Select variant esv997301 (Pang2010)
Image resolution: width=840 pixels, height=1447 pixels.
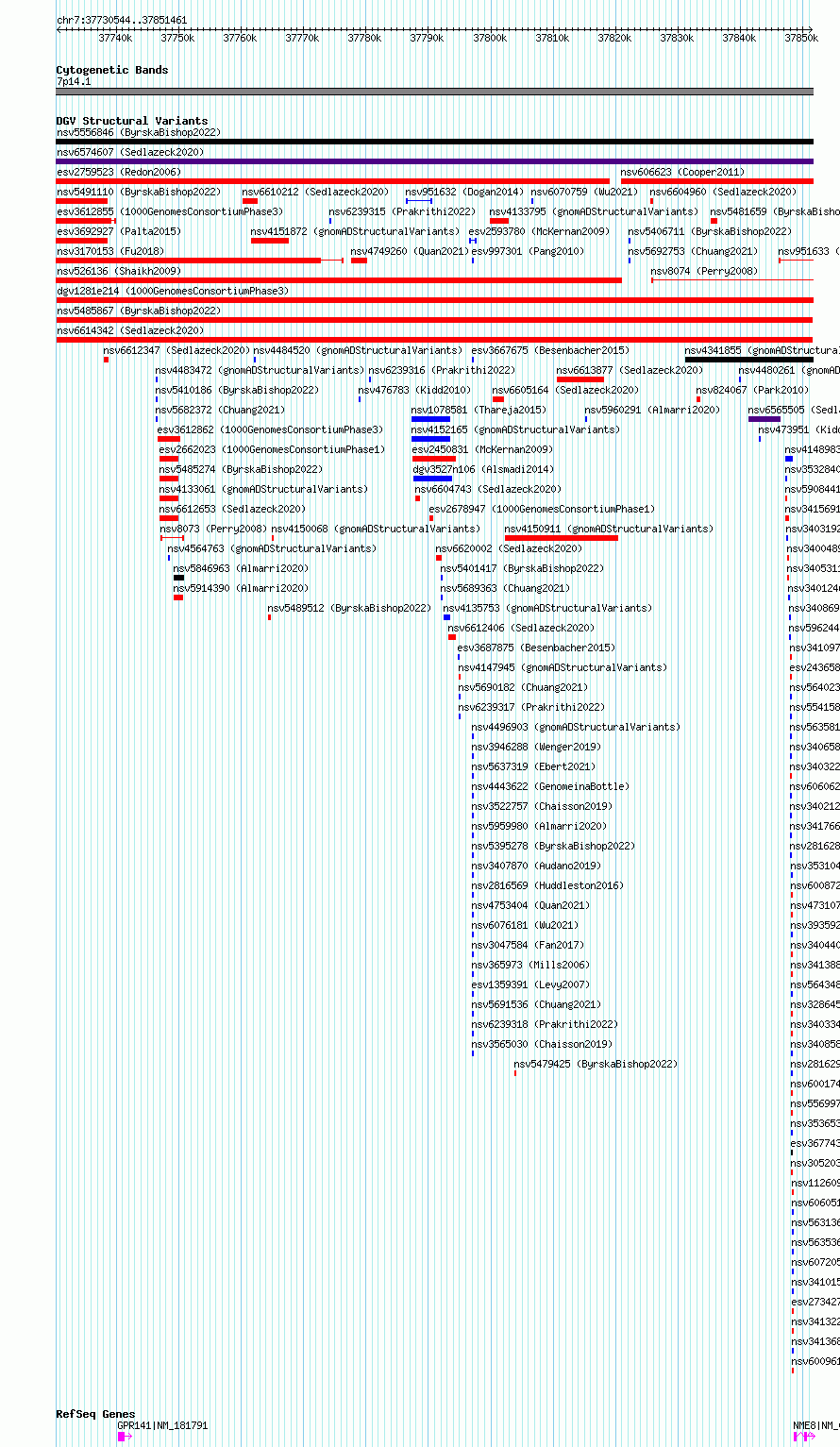point(529,251)
